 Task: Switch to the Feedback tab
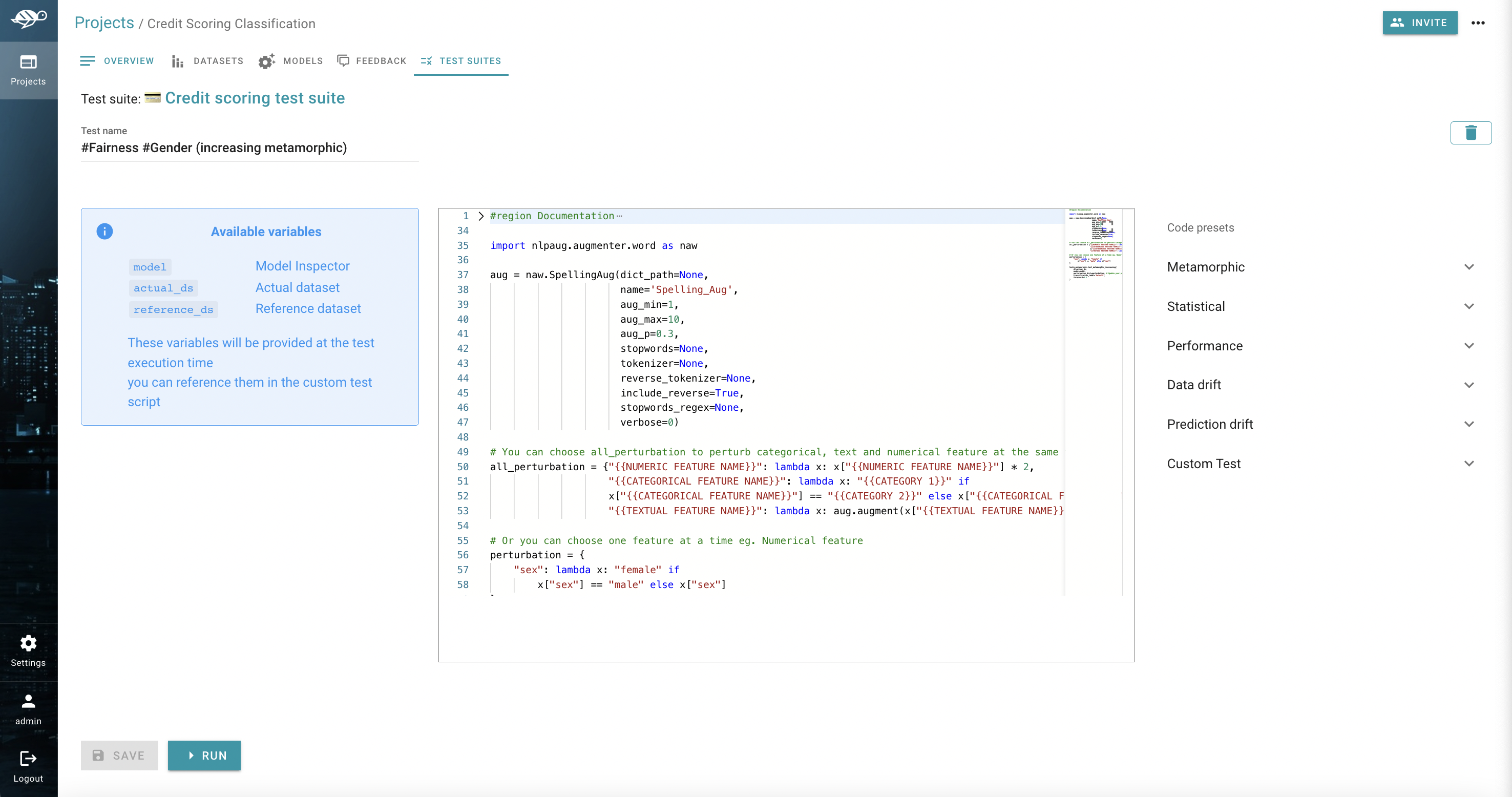coord(372,61)
